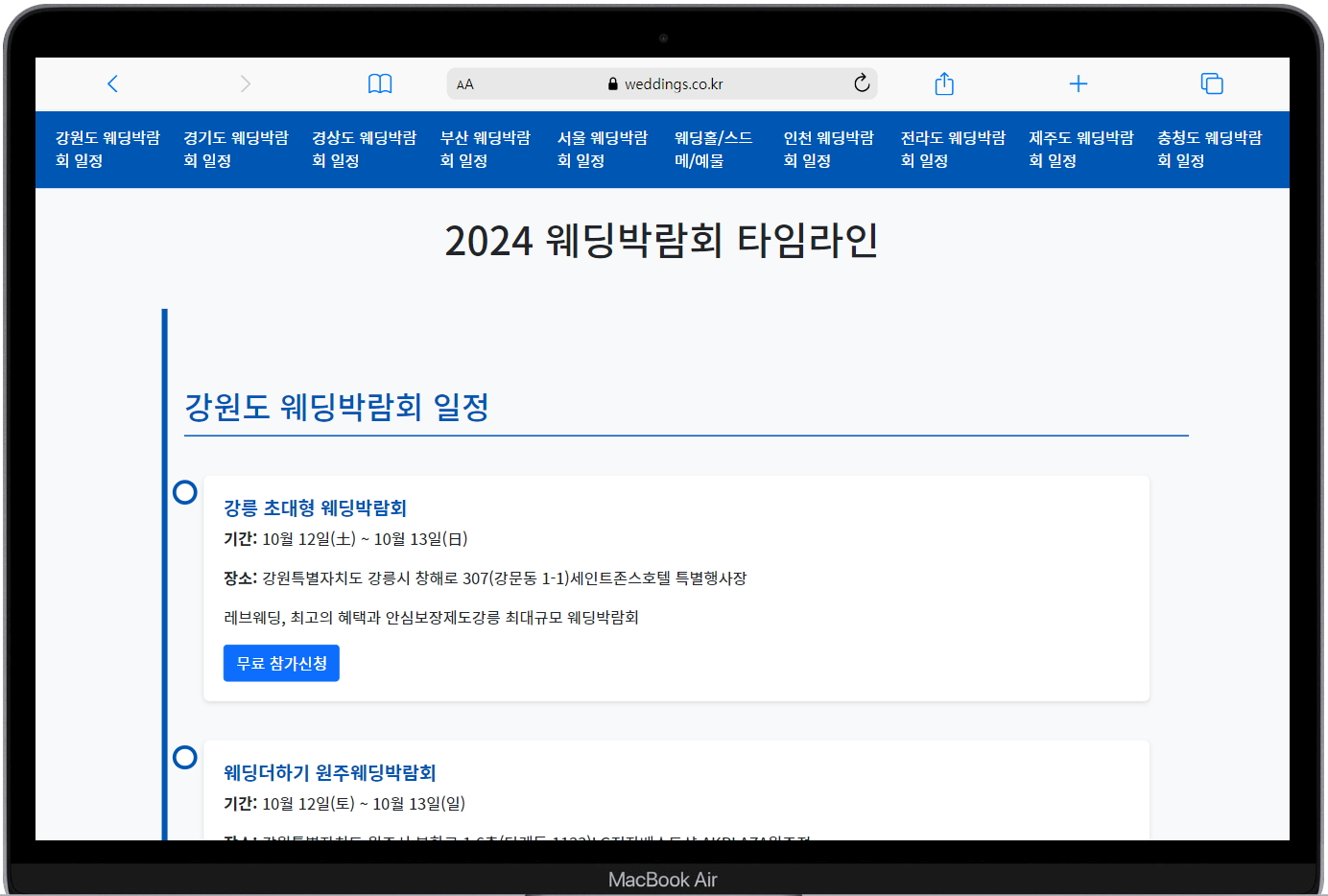This screenshot has width=1328, height=896.
Task: Click the 레브웨딩 description line
Action: pyautogui.click(x=431, y=618)
